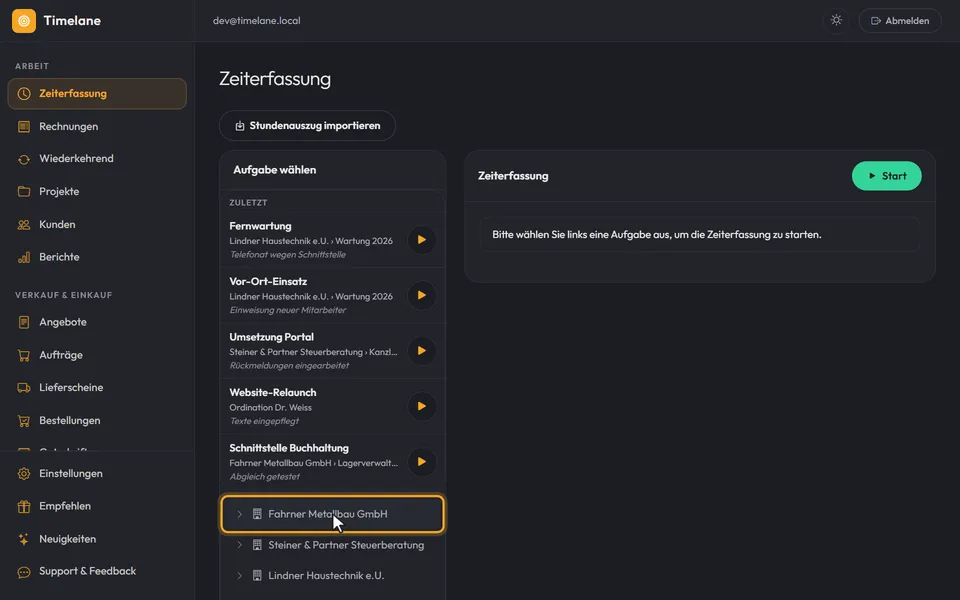960x600 pixels.
Task: Click the Einstellungen gear icon
Action: click(24, 474)
